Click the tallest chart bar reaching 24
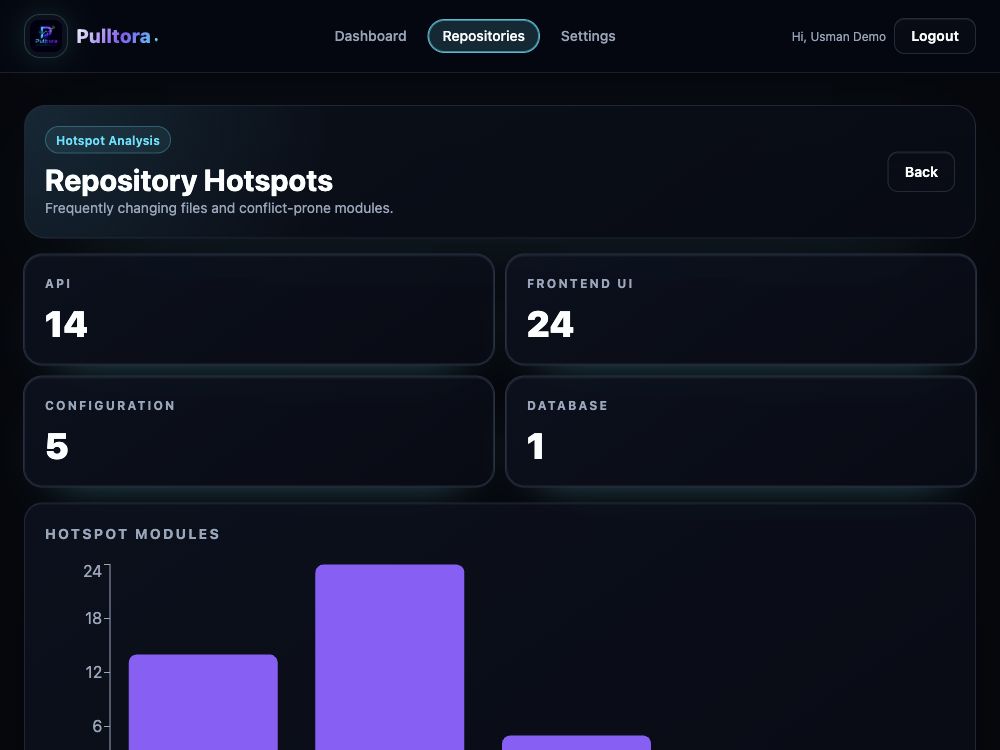The height and width of the screenshot is (750, 1000). (x=390, y=657)
